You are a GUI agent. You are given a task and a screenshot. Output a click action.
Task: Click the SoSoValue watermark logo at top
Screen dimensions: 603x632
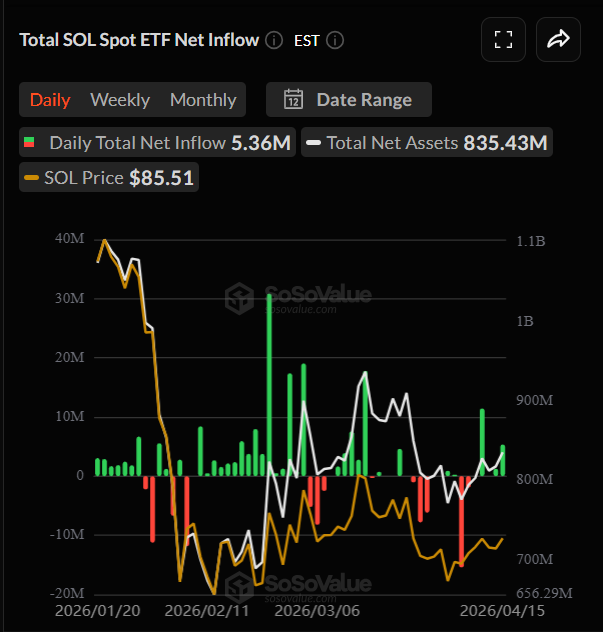point(298,297)
